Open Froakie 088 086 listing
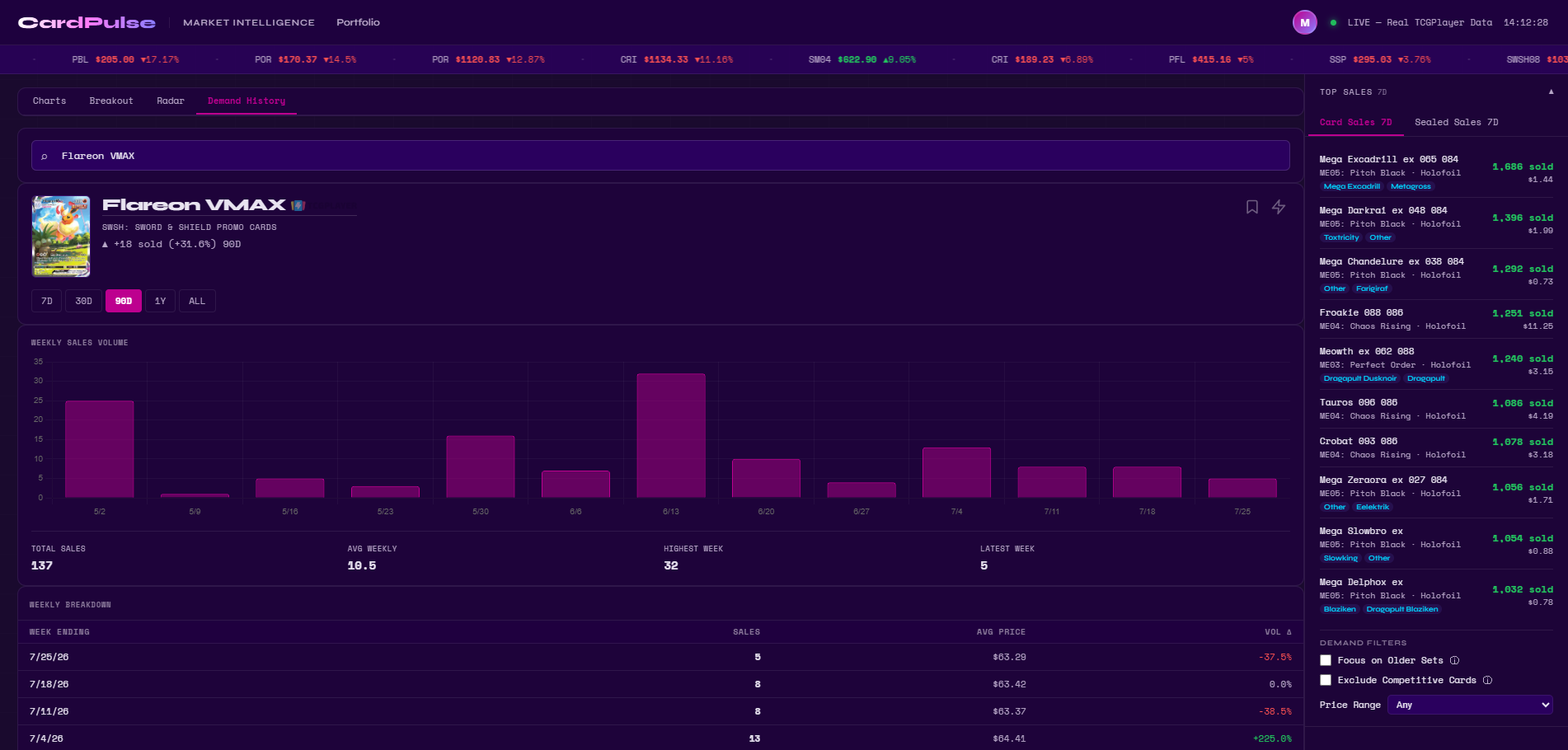 pyautogui.click(x=1436, y=319)
